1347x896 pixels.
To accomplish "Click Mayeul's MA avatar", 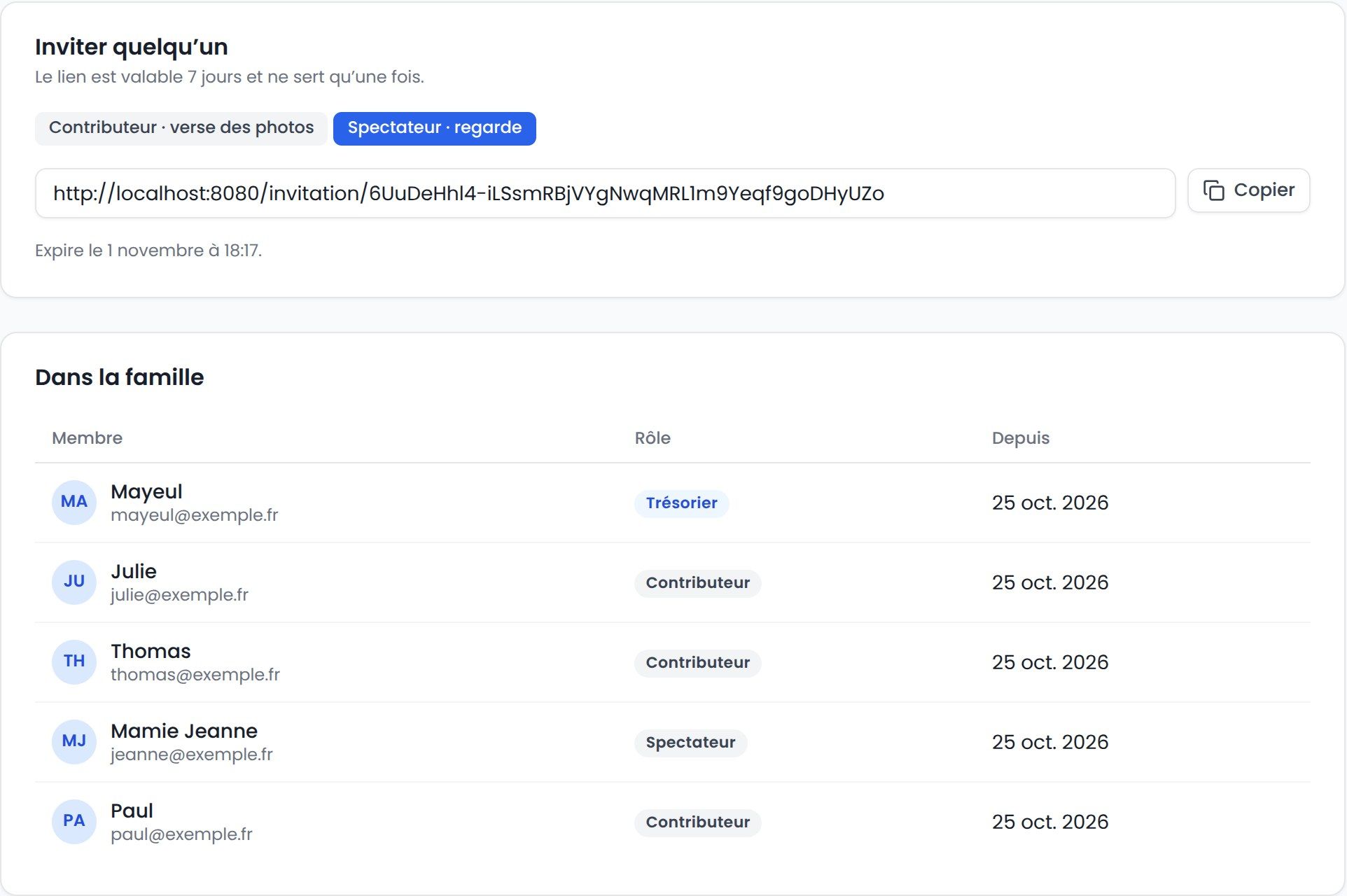I will pos(74,502).
